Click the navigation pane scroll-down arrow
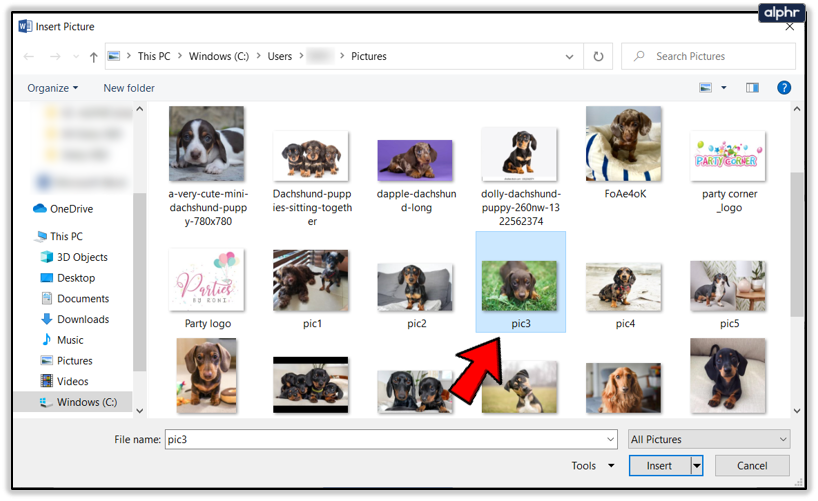 click(139, 411)
